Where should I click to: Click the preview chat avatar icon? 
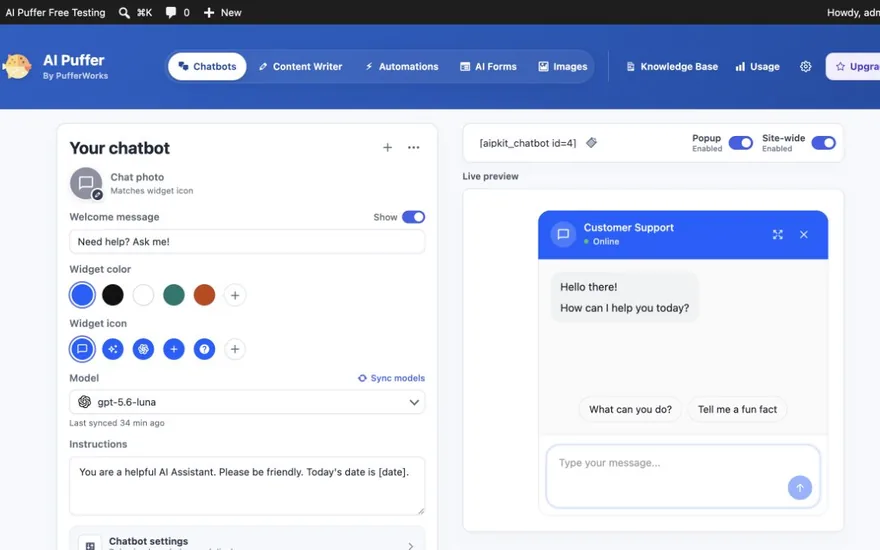tap(563, 234)
